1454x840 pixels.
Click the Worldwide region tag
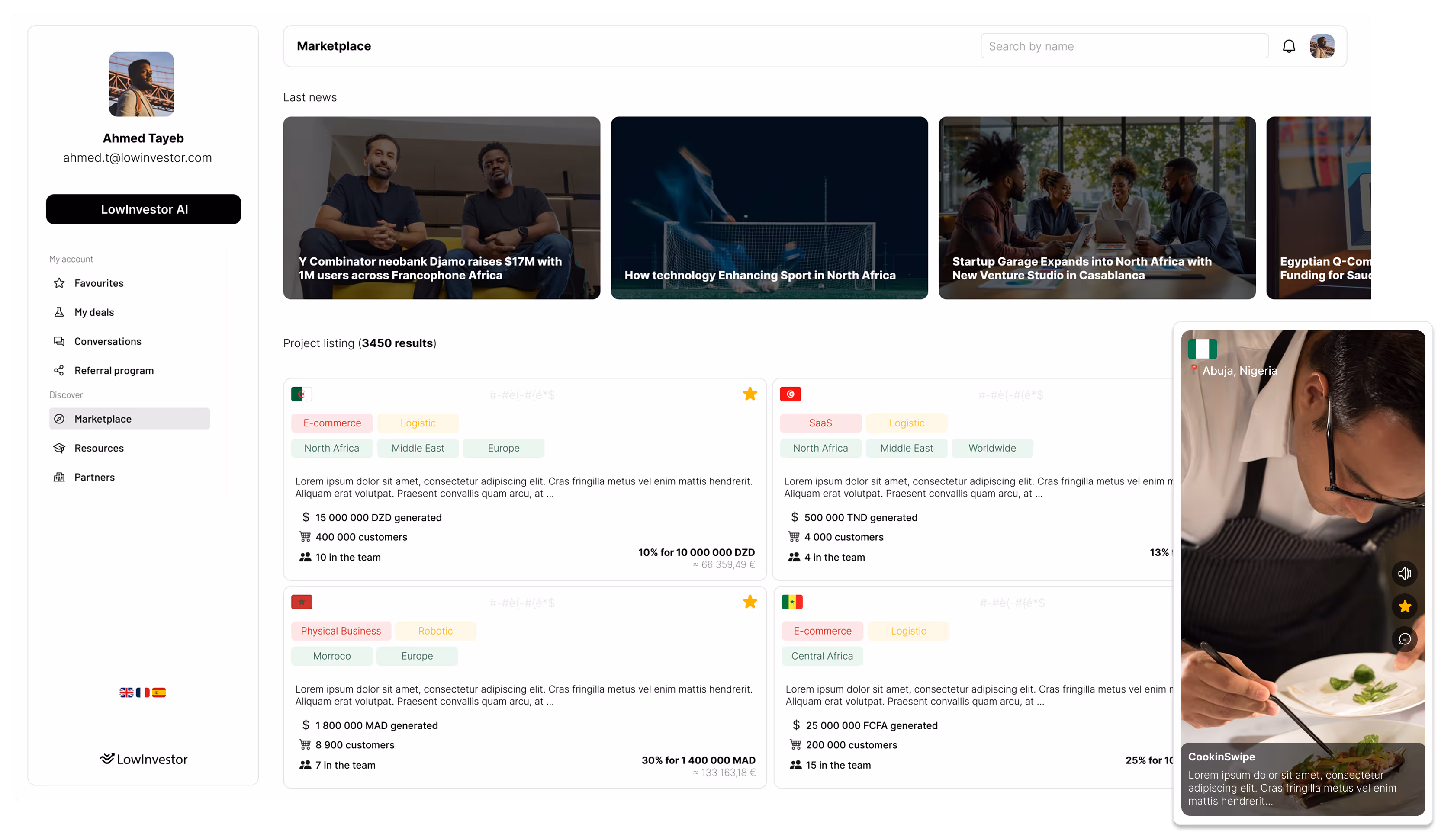coord(992,448)
